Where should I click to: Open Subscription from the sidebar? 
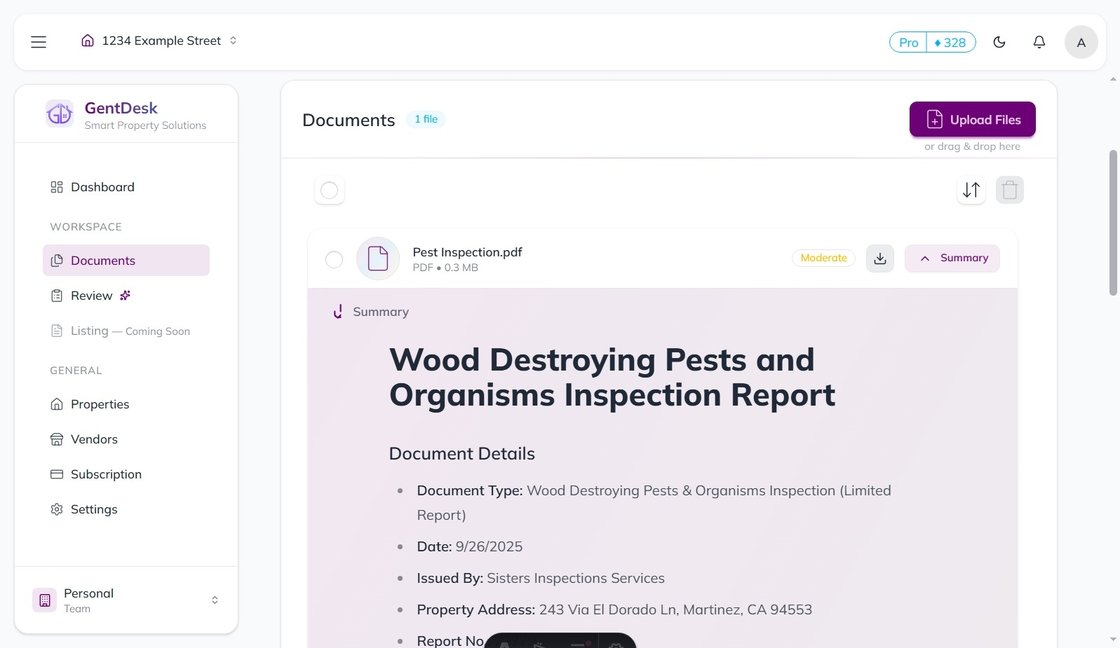[106, 473]
